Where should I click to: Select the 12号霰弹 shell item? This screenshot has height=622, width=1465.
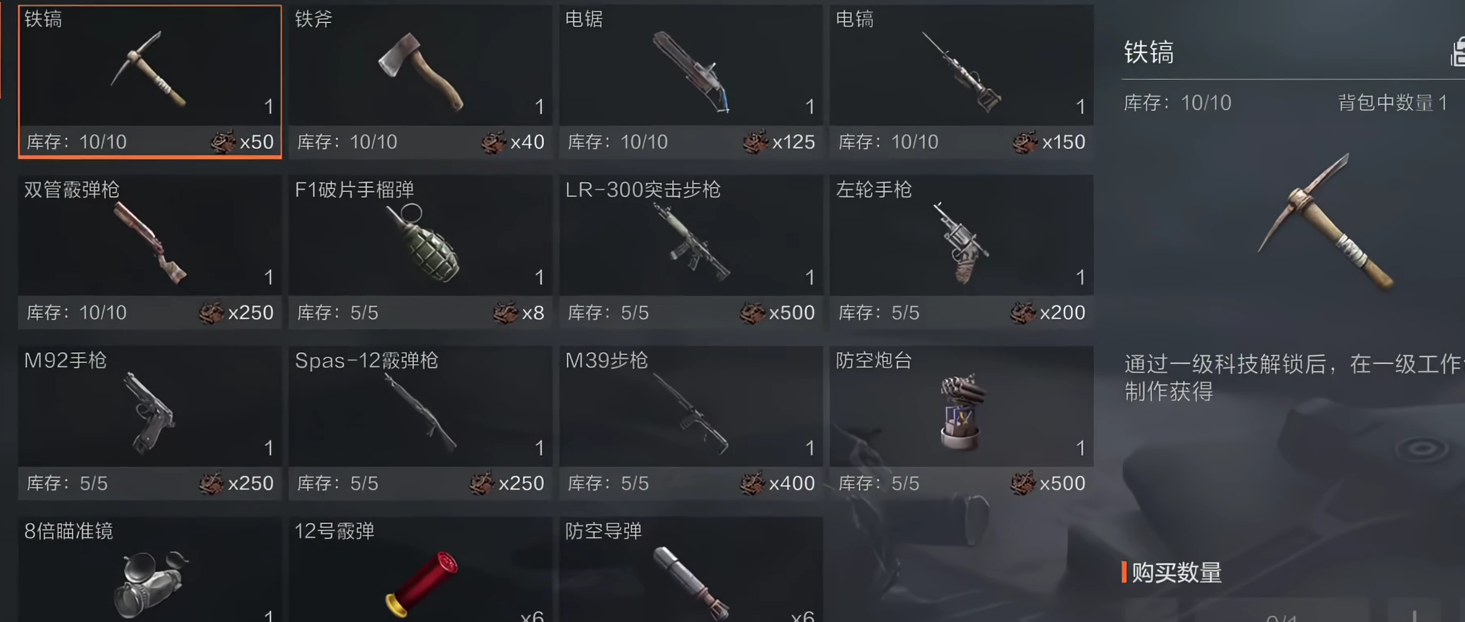(420, 570)
